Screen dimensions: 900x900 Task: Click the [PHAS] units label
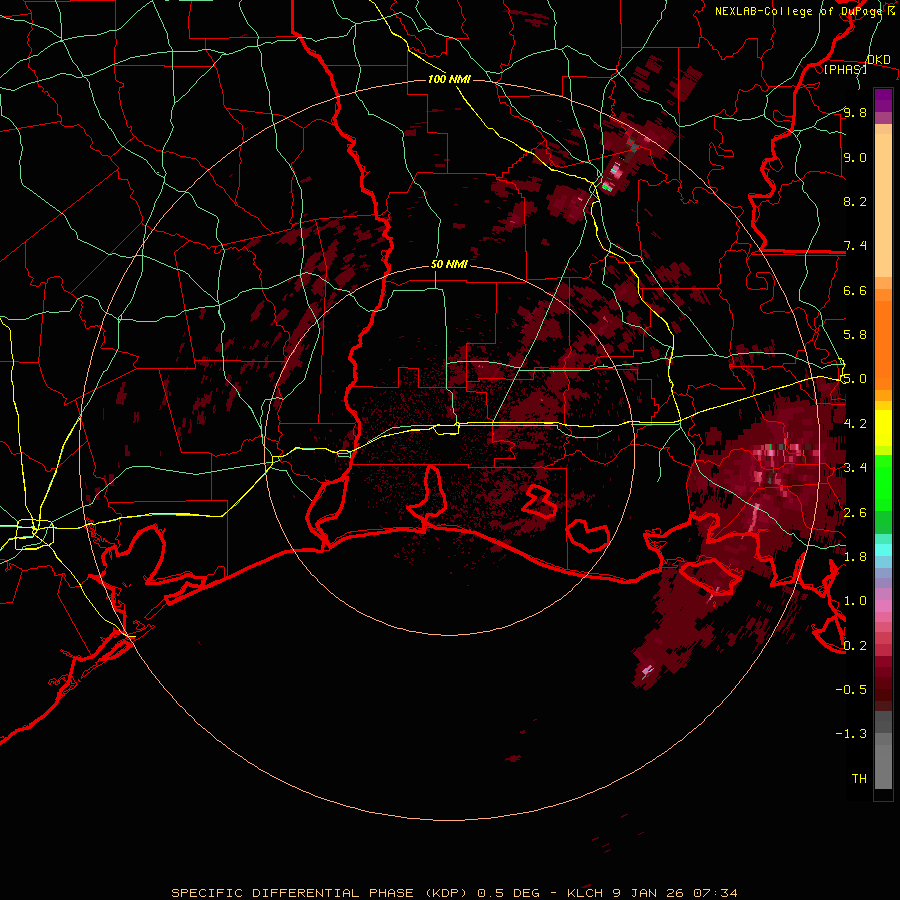pyautogui.click(x=845, y=69)
